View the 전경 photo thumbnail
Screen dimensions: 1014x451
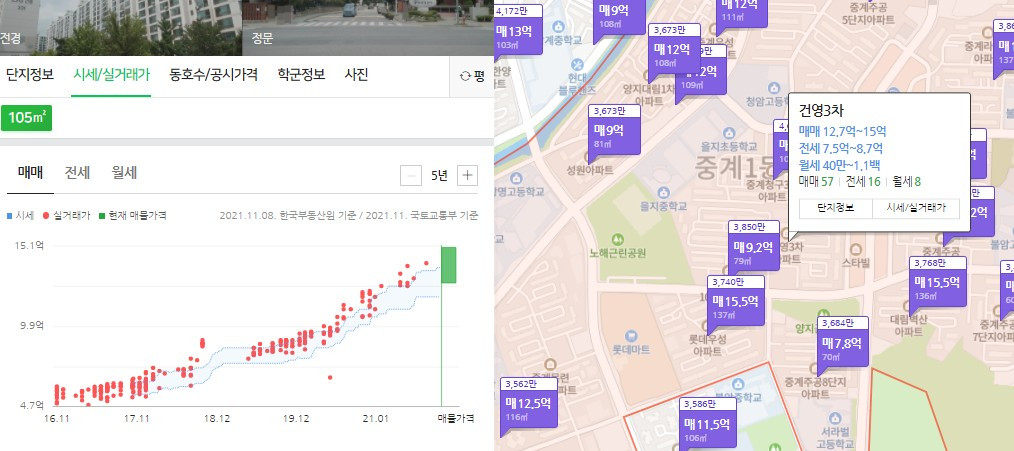pyautogui.click(x=121, y=28)
